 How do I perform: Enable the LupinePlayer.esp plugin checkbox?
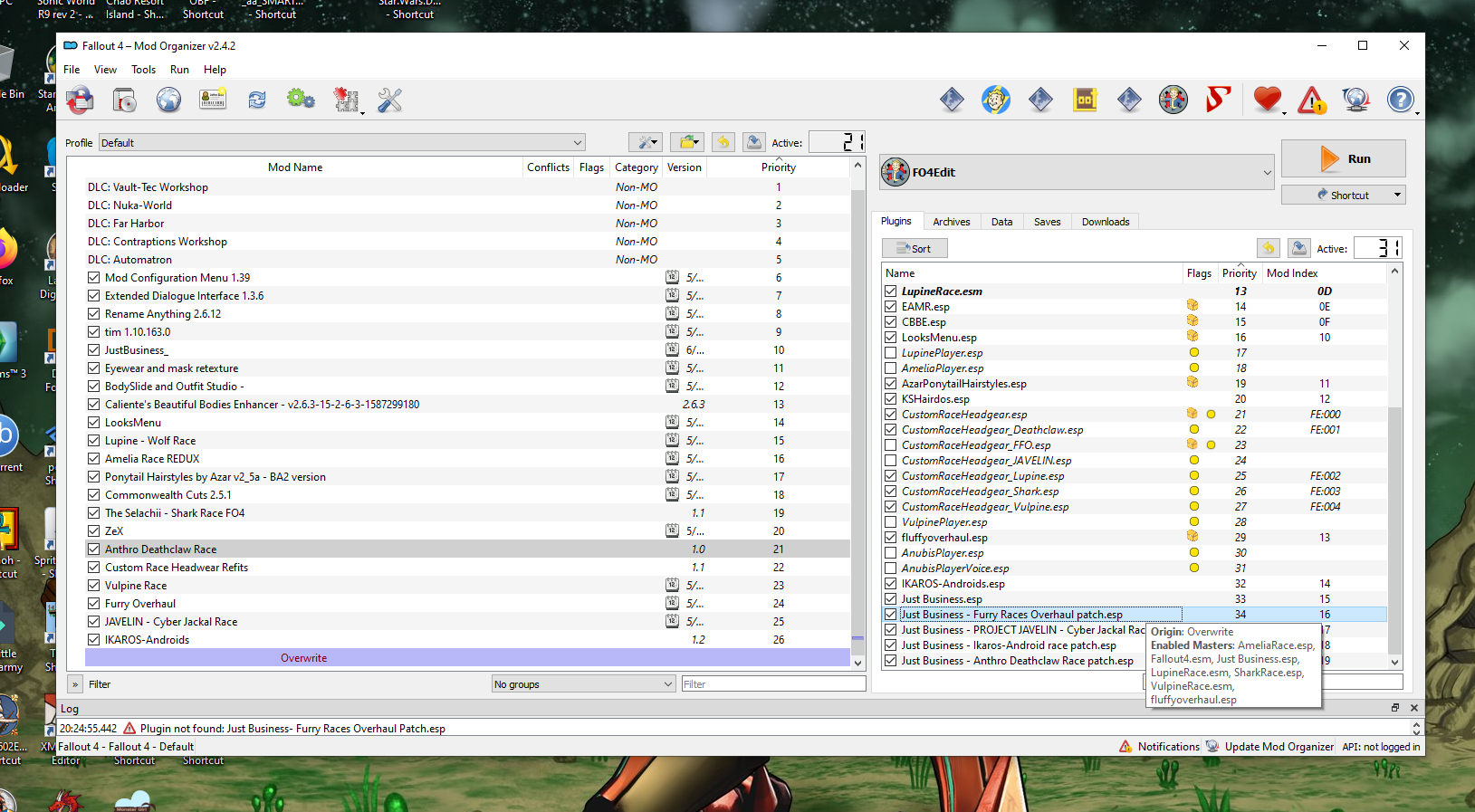[891, 353]
